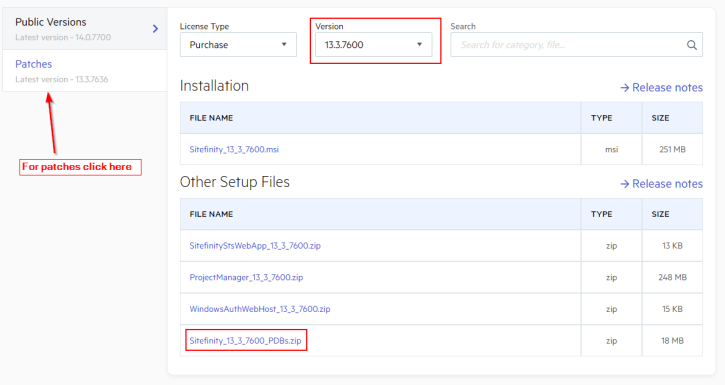This screenshot has height=385, width=725.
Task: Click the Other Setup Files heading
Action: pos(234,182)
